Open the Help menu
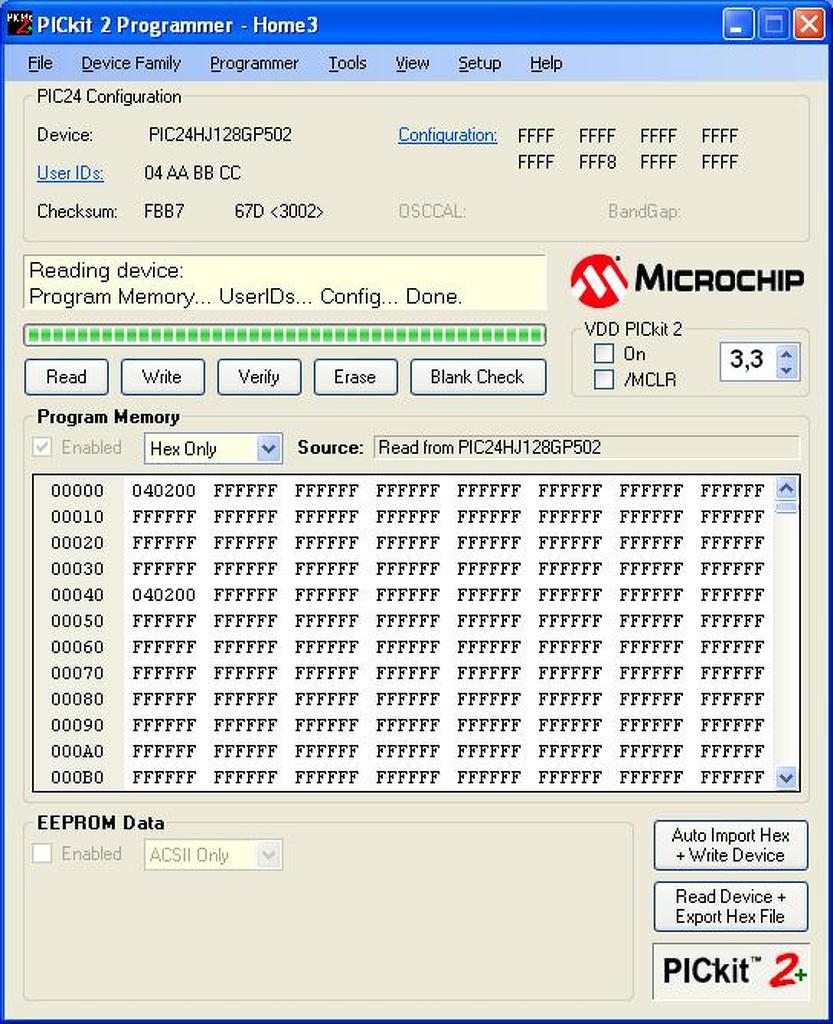 click(x=546, y=63)
